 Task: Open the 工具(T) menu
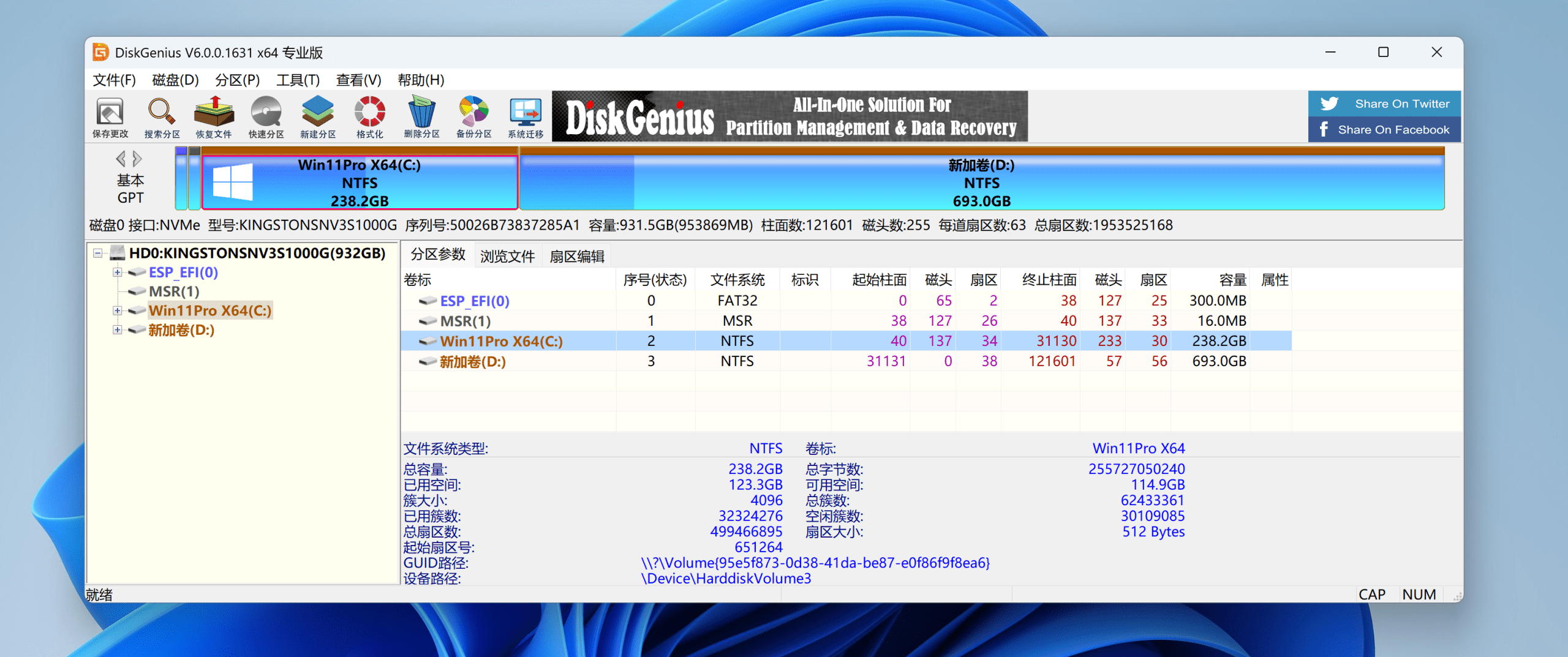[298, 80]
